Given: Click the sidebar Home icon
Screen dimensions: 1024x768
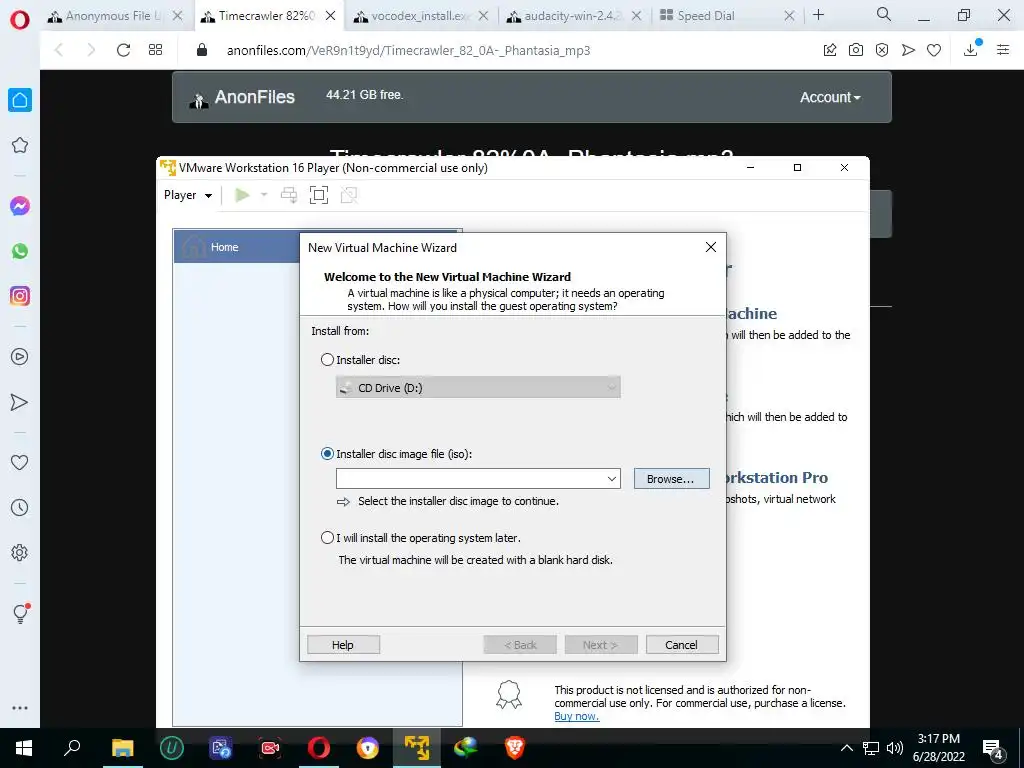Looking at the screenshot, I should (20, 100).
